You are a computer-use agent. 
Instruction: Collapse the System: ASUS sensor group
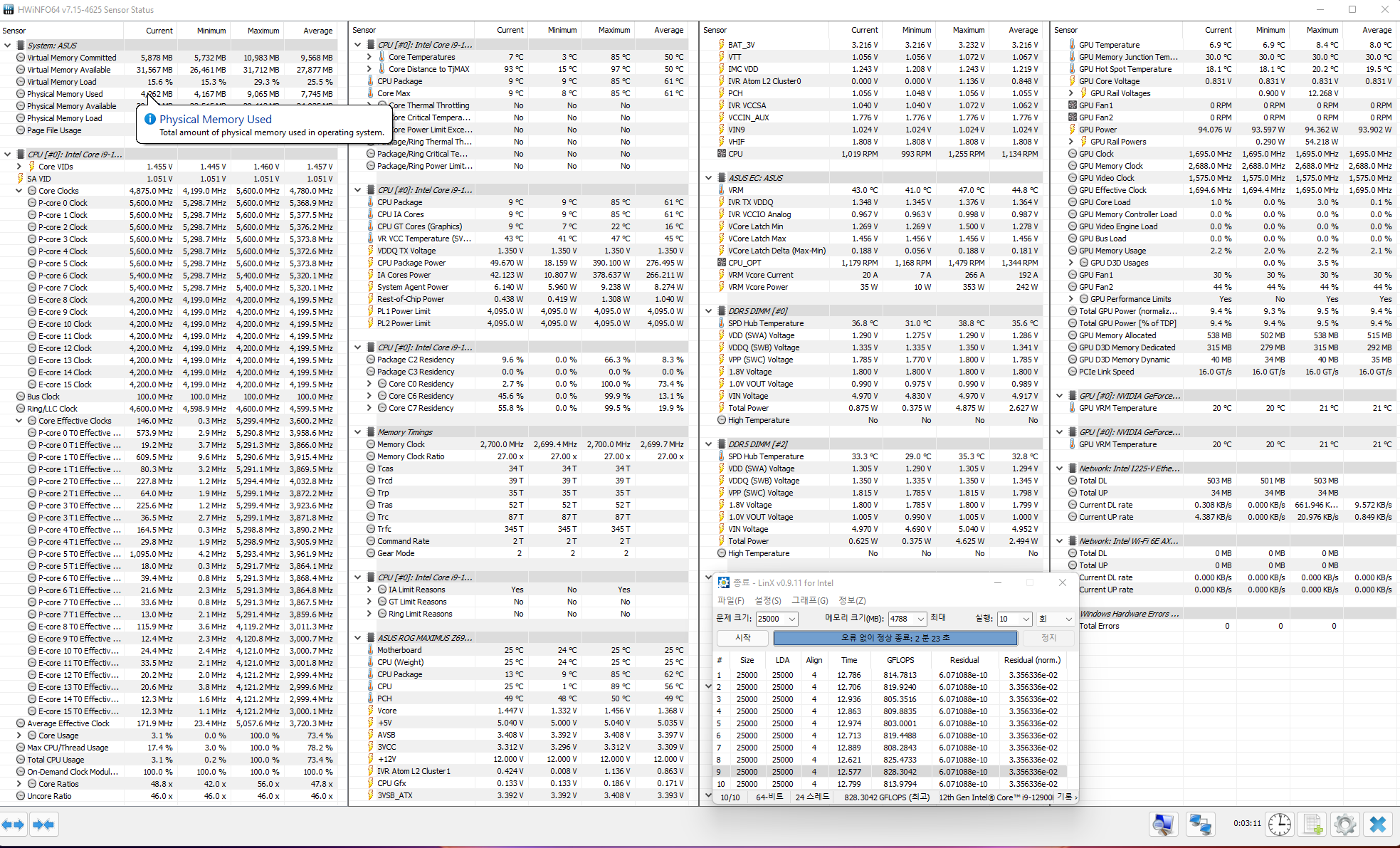pyautogui.click(x=8, y=46)
